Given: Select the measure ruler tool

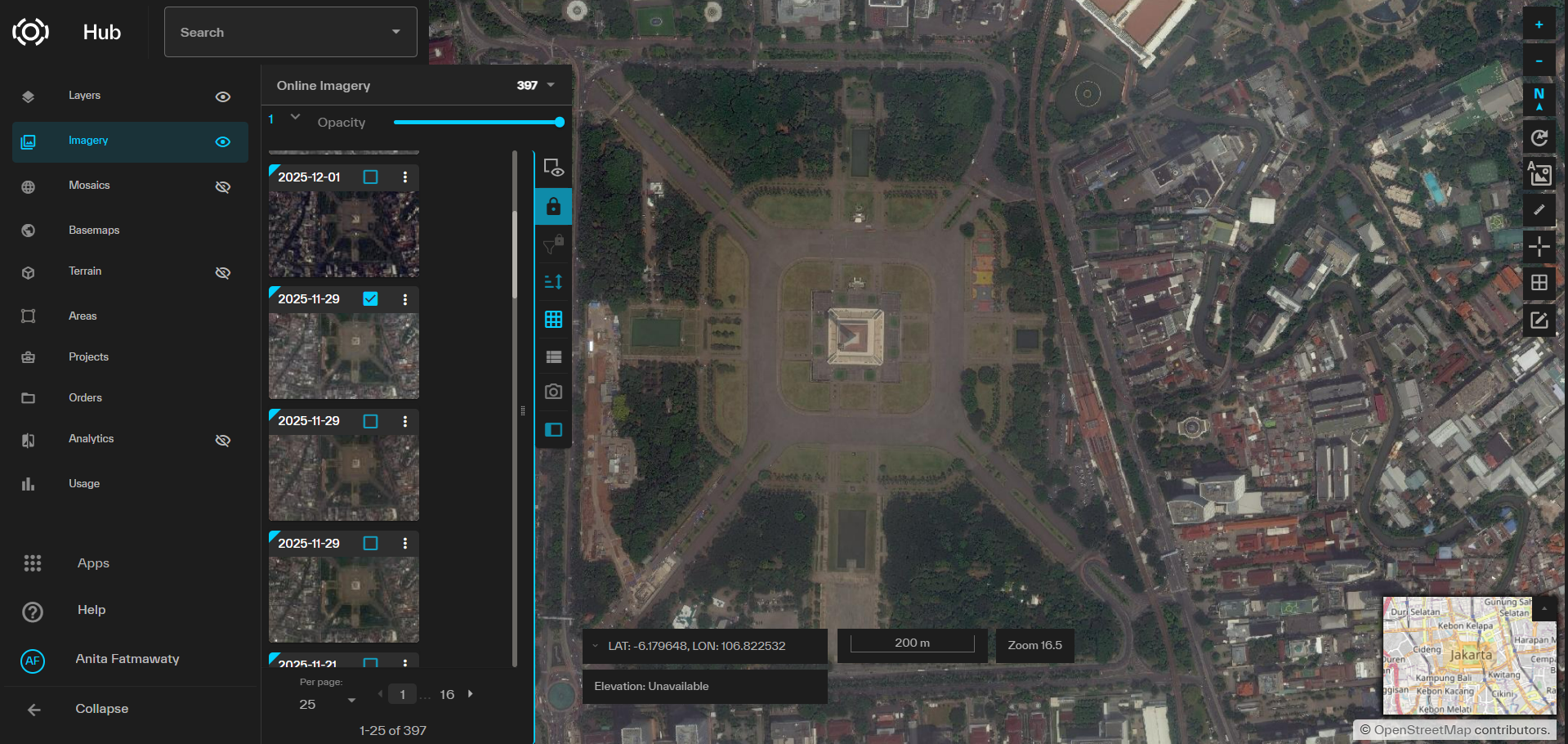Looking at the screenshot, I should tap(1539, 210).
